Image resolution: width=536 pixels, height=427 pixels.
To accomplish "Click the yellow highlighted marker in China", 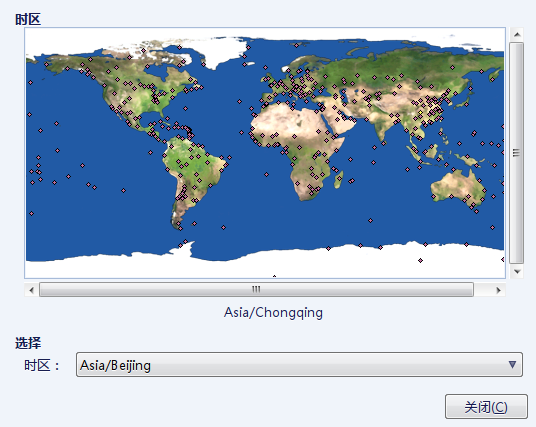I will point(420,111).
